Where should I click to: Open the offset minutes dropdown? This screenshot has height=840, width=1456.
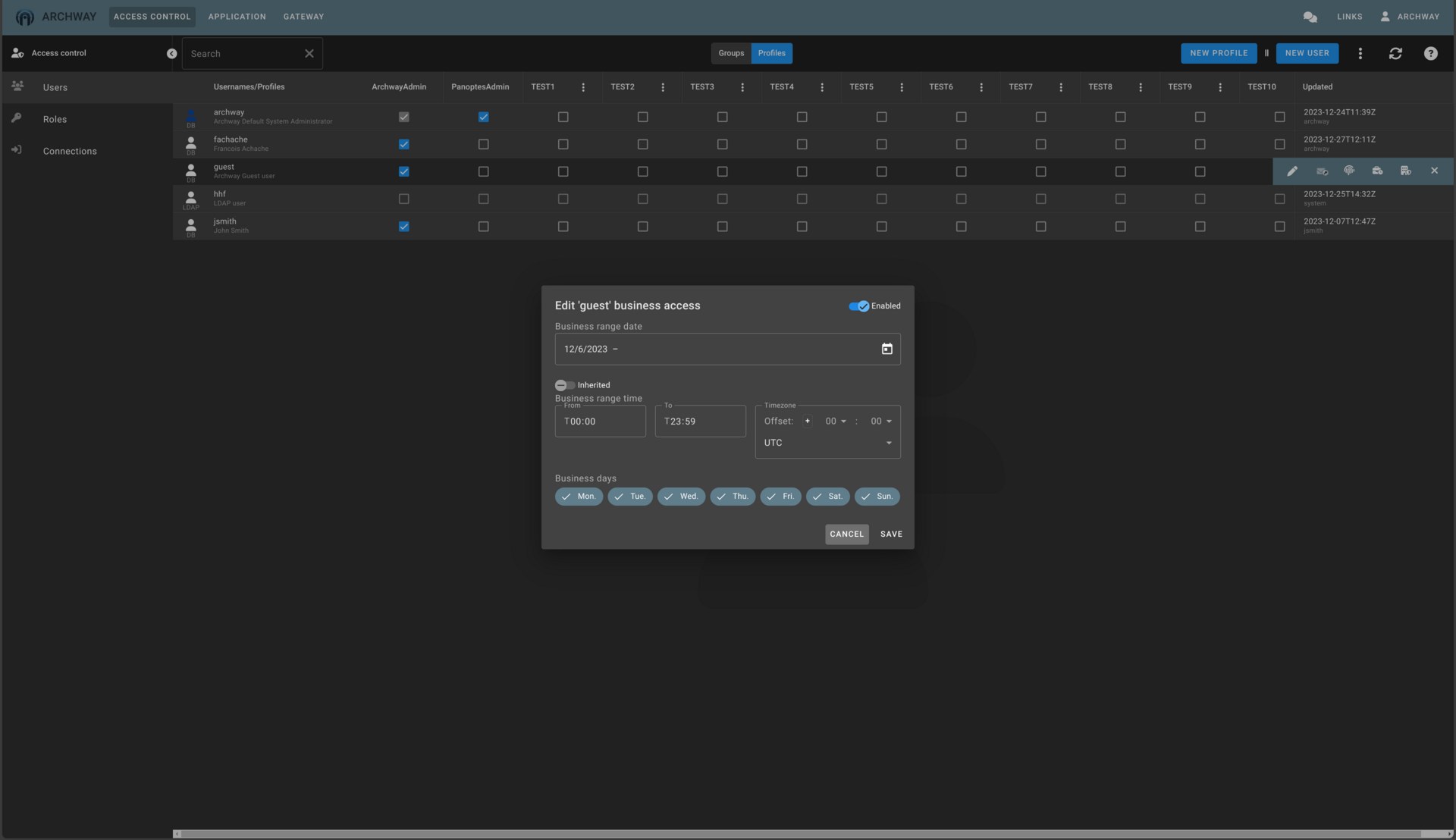880,421
